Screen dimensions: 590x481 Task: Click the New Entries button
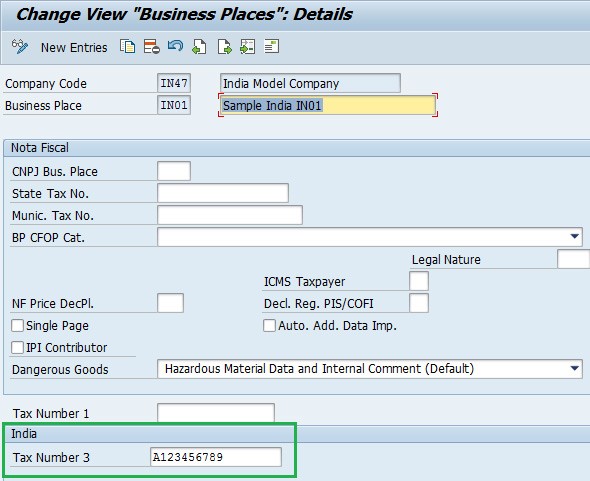[74, 48]
